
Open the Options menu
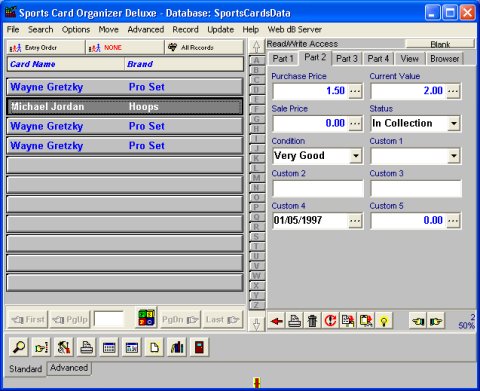[76, 29]
